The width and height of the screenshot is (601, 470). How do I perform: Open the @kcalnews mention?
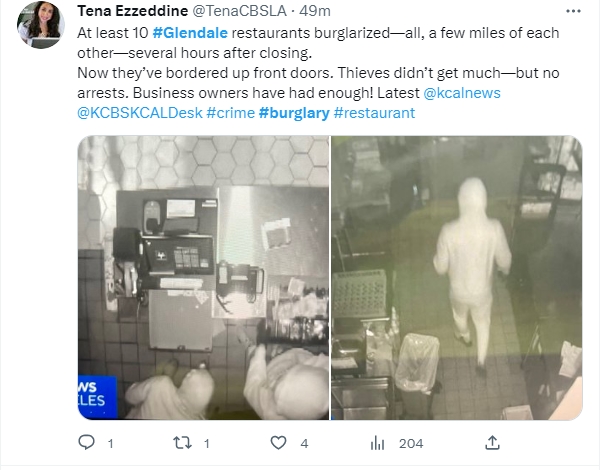pos(462,93)
